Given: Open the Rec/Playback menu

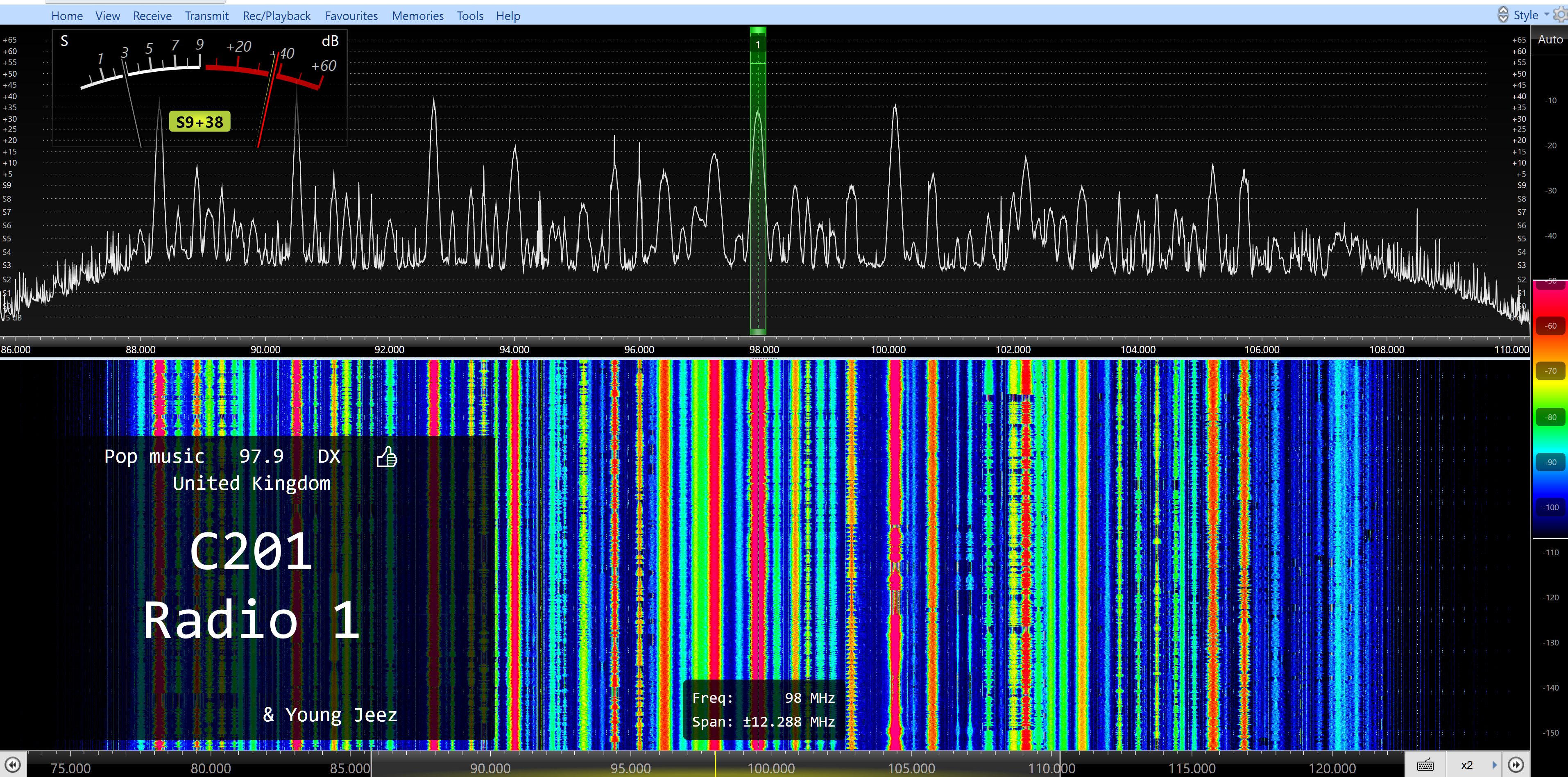Looking at the screenshot, I should [x=276, y=16].
